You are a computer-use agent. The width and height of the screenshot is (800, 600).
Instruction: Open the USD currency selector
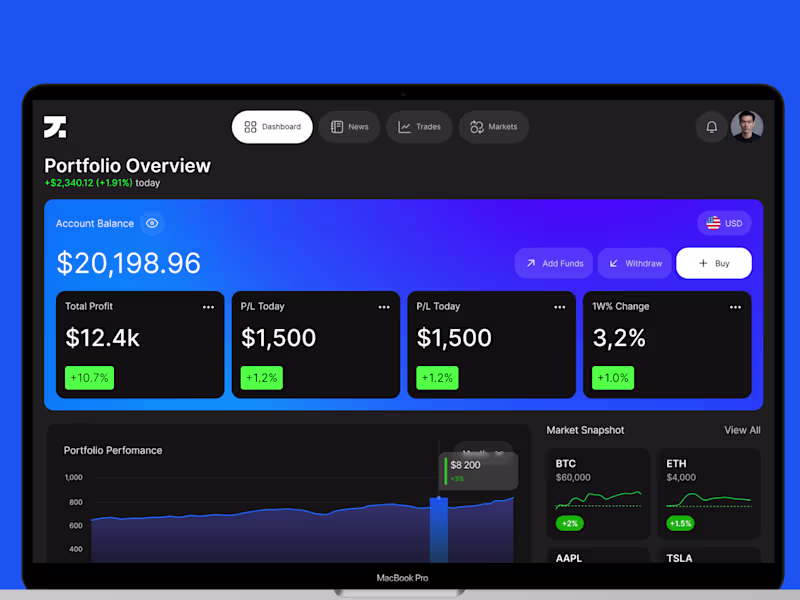(724, 223)
